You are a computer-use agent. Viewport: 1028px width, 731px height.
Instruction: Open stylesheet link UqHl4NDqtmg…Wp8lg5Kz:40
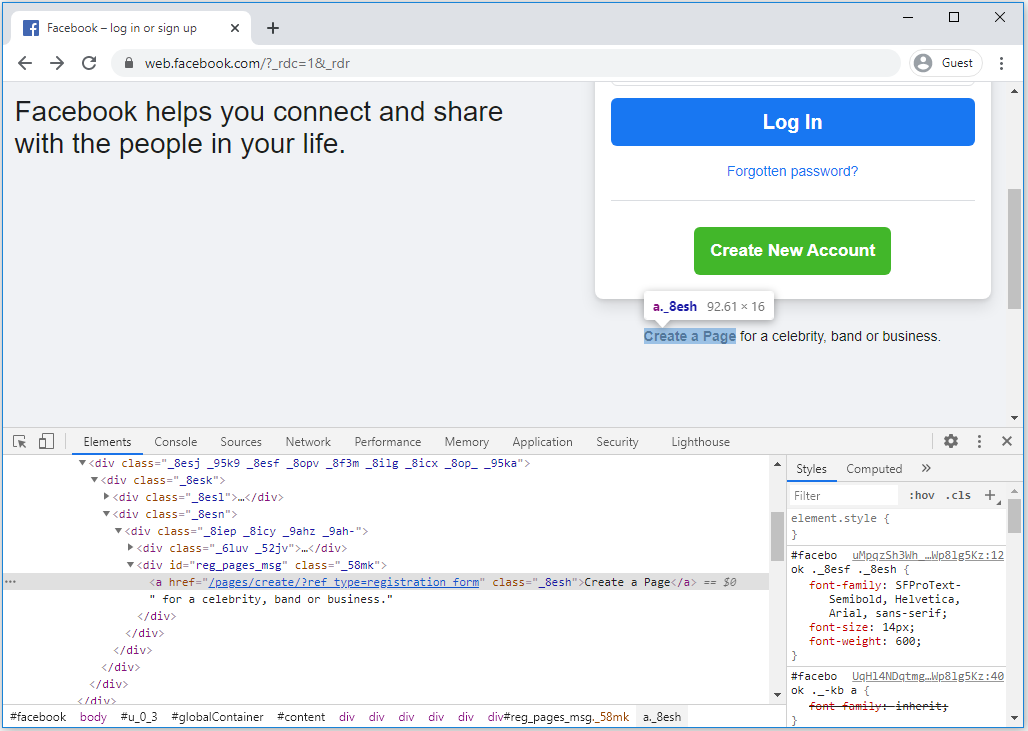[928, 676]
